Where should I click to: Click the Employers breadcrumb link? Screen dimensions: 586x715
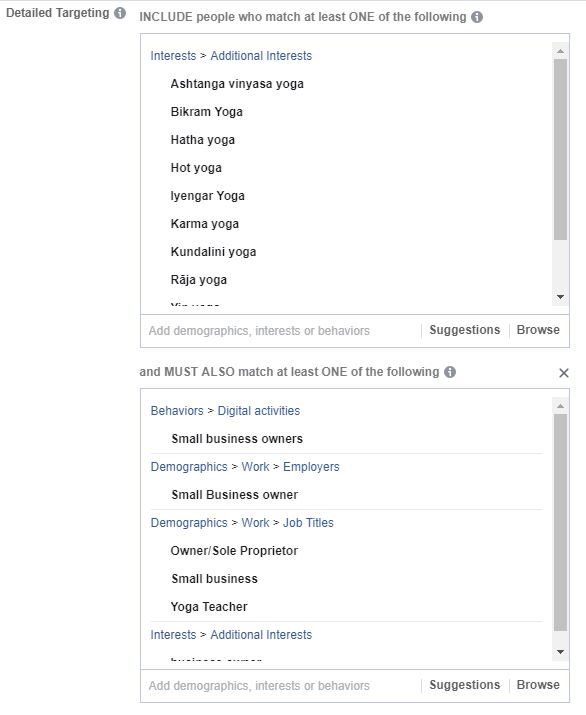click(311, 467)
